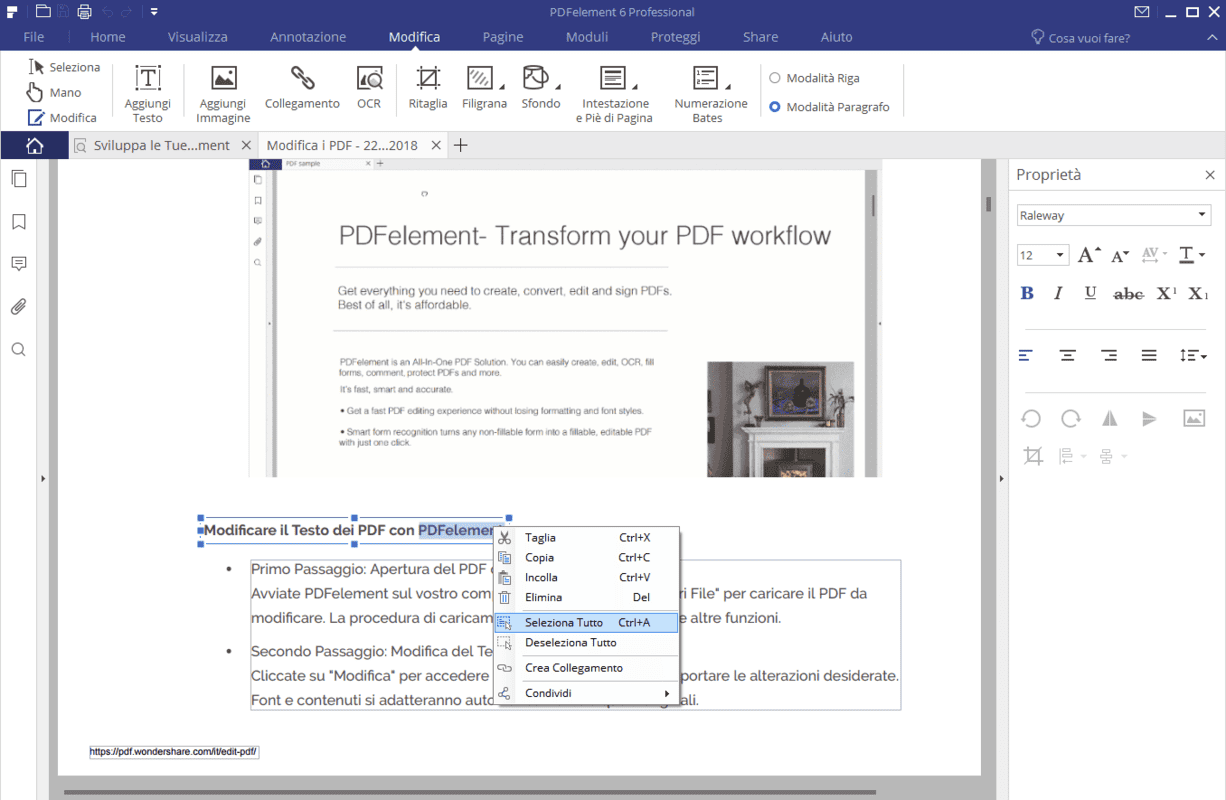Click the pdf.wondershare.com edit-pdf link
This screenshot has width=1226, height=800.
(x=174, y=751)
